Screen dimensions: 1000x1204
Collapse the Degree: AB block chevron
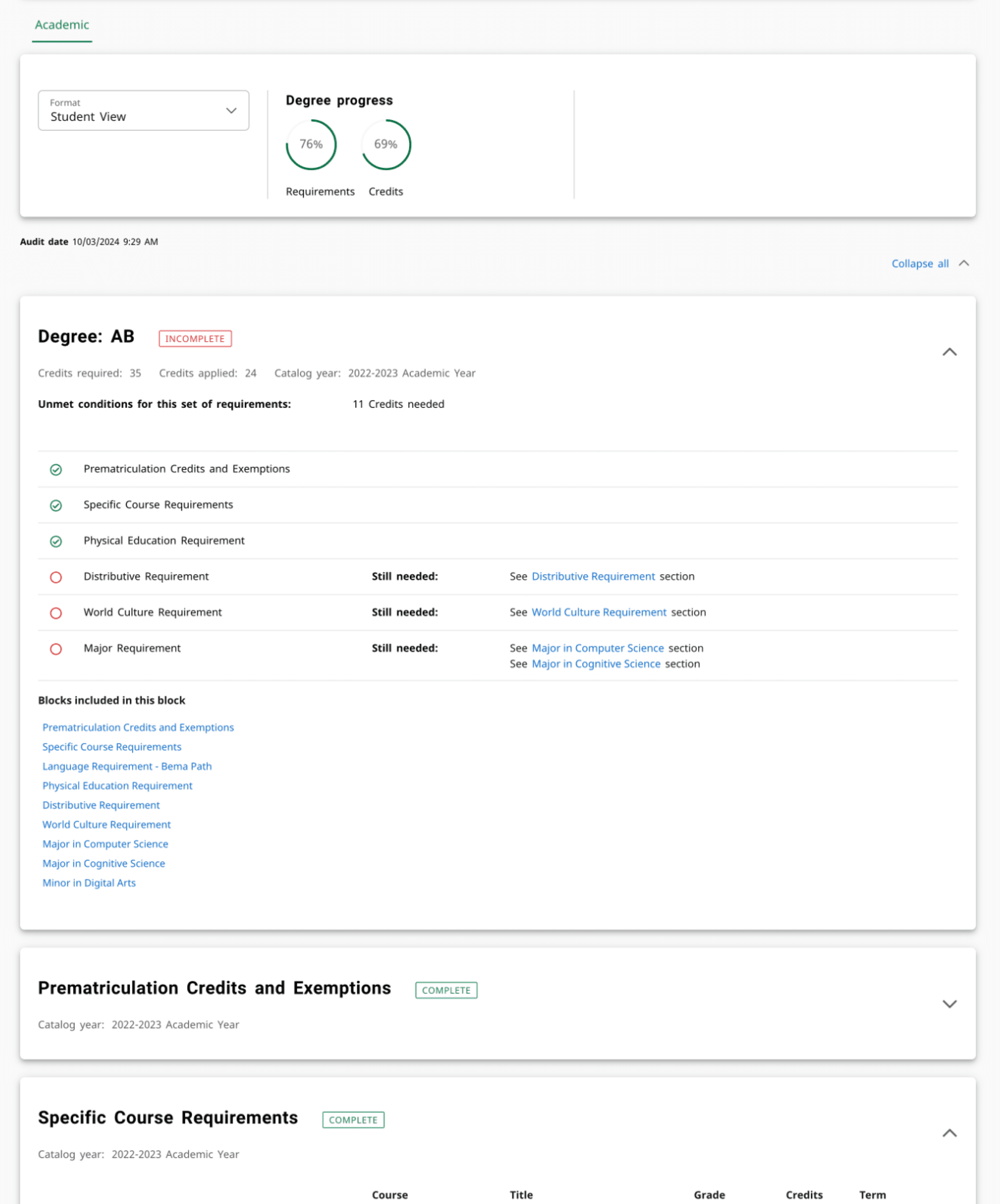950,352
